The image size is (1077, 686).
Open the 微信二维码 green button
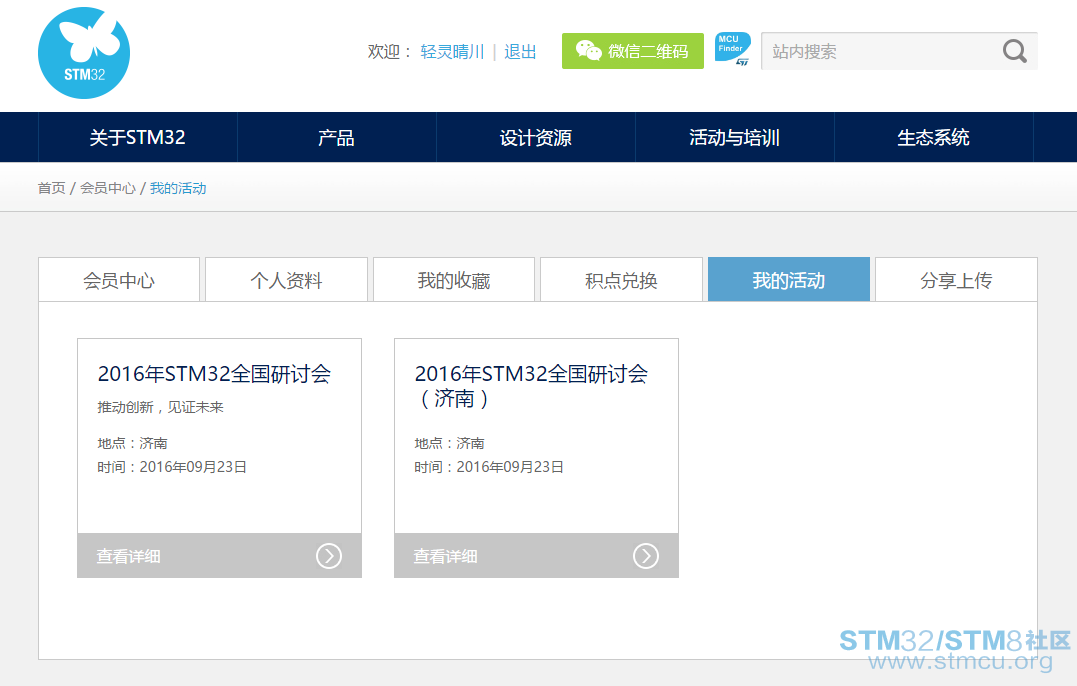(x=633, y=51)
